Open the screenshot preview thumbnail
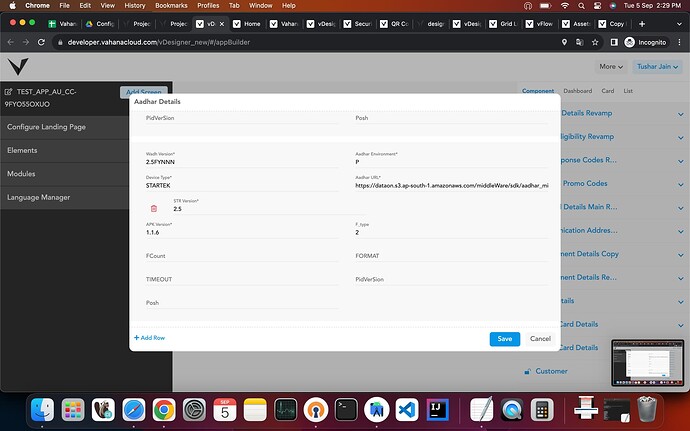This screenshot has width=690, height=431. coord(647,363)
